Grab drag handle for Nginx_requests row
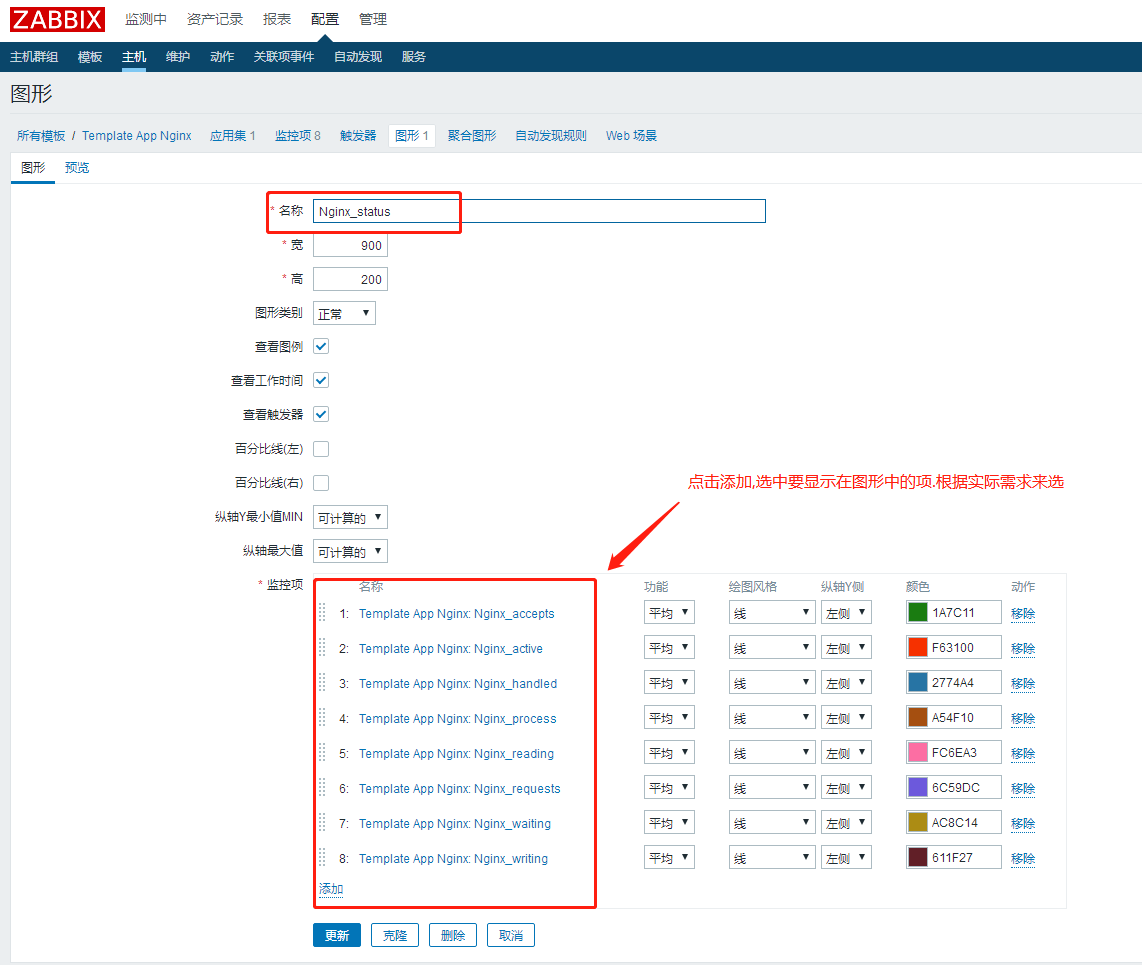This screenshot has height=965, width=1142. [x=322, y=787]
